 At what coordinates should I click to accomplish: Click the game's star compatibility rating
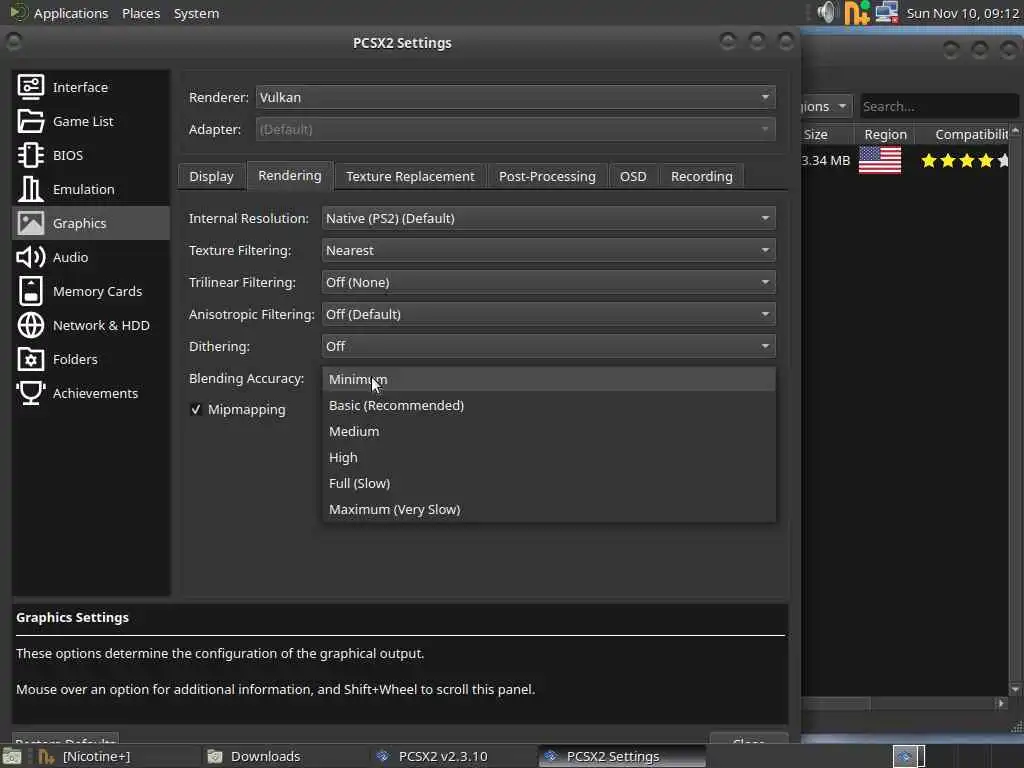point(964,160)
